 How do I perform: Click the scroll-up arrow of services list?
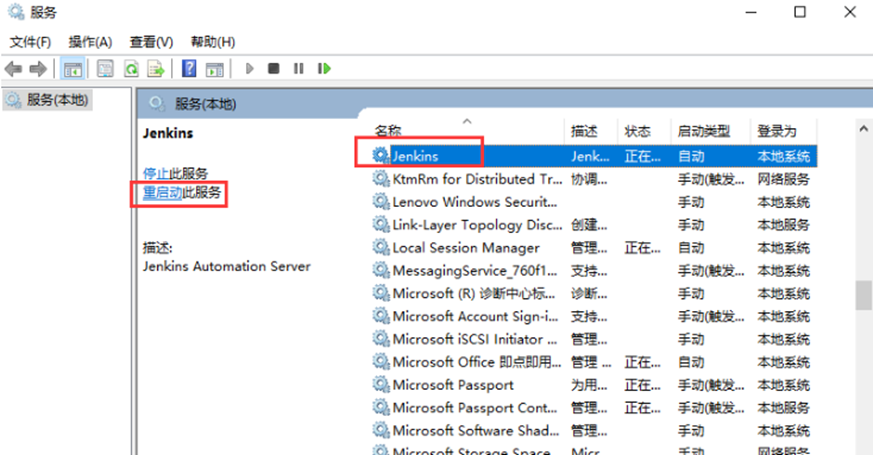click(864, 129)
